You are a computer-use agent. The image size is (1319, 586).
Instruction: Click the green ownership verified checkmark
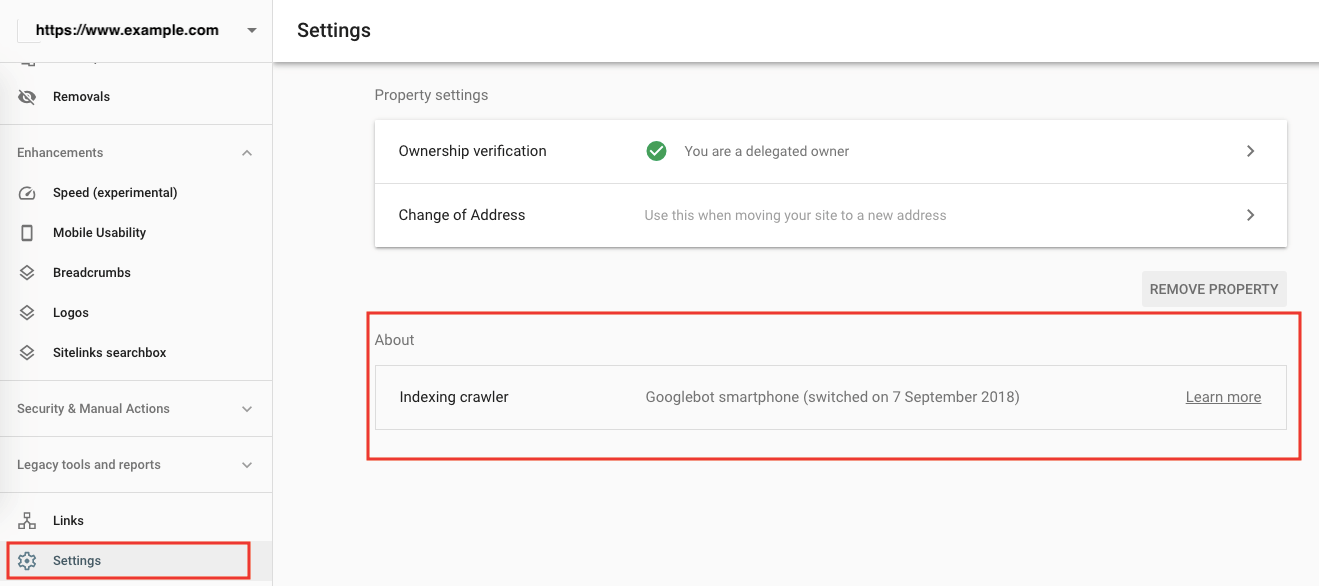(x=656, y=151)
